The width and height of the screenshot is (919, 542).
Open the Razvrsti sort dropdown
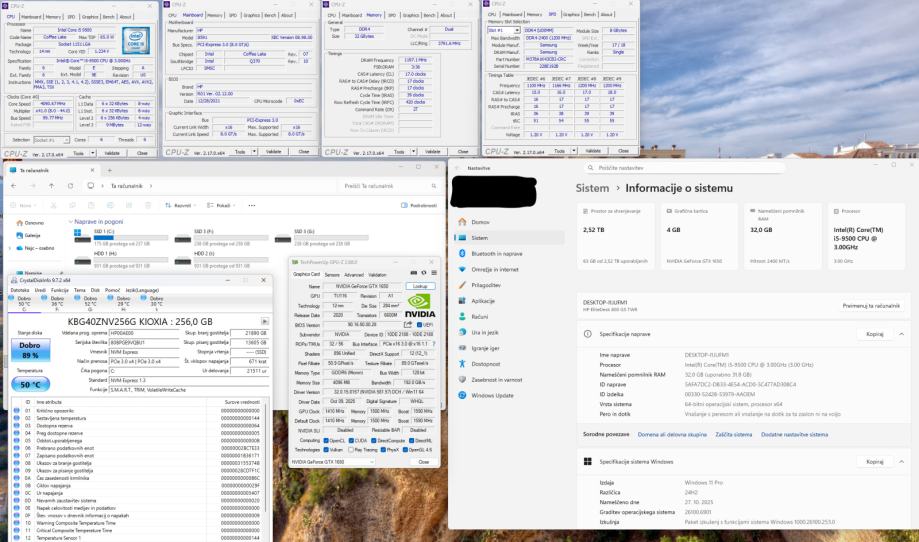(183, 205)
